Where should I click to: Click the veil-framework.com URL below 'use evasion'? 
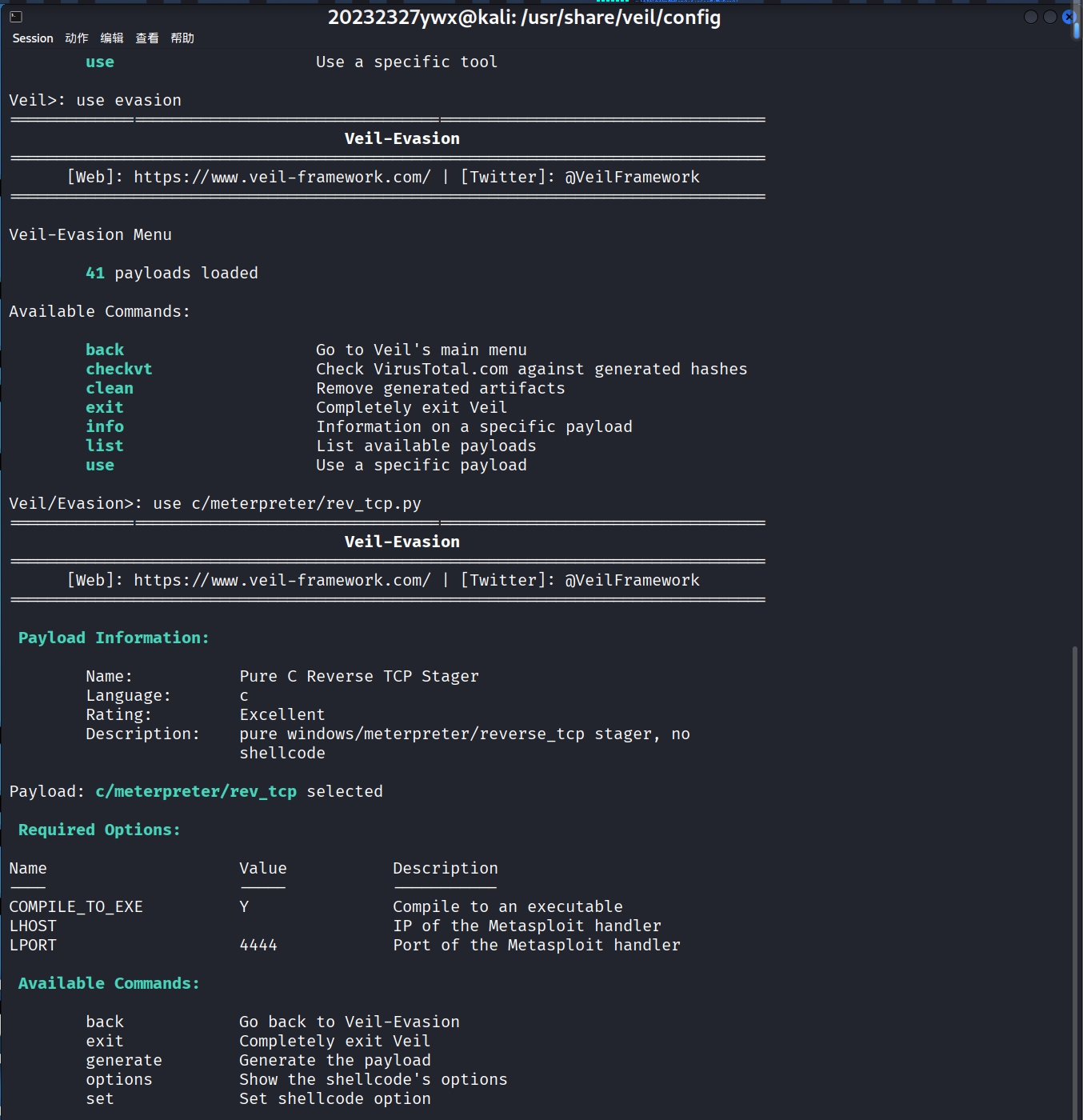coord(282,177)
